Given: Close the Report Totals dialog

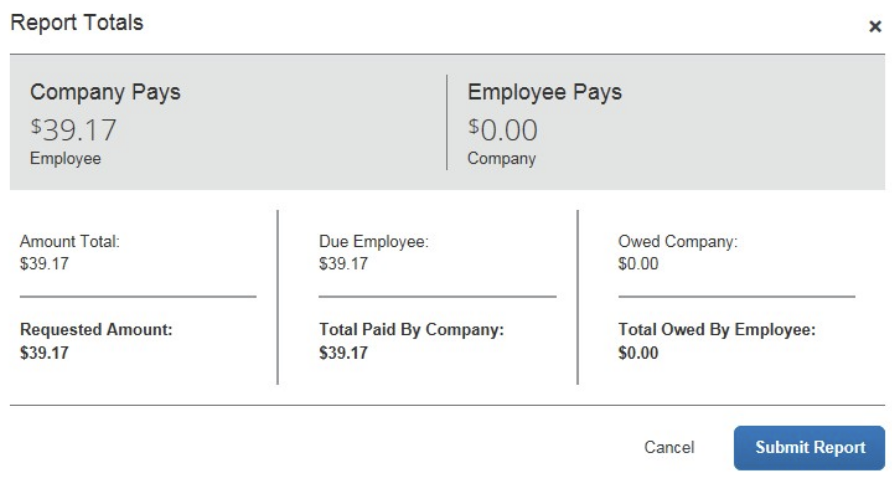Looking at the screenshot, I should click(x=874, y=27).
